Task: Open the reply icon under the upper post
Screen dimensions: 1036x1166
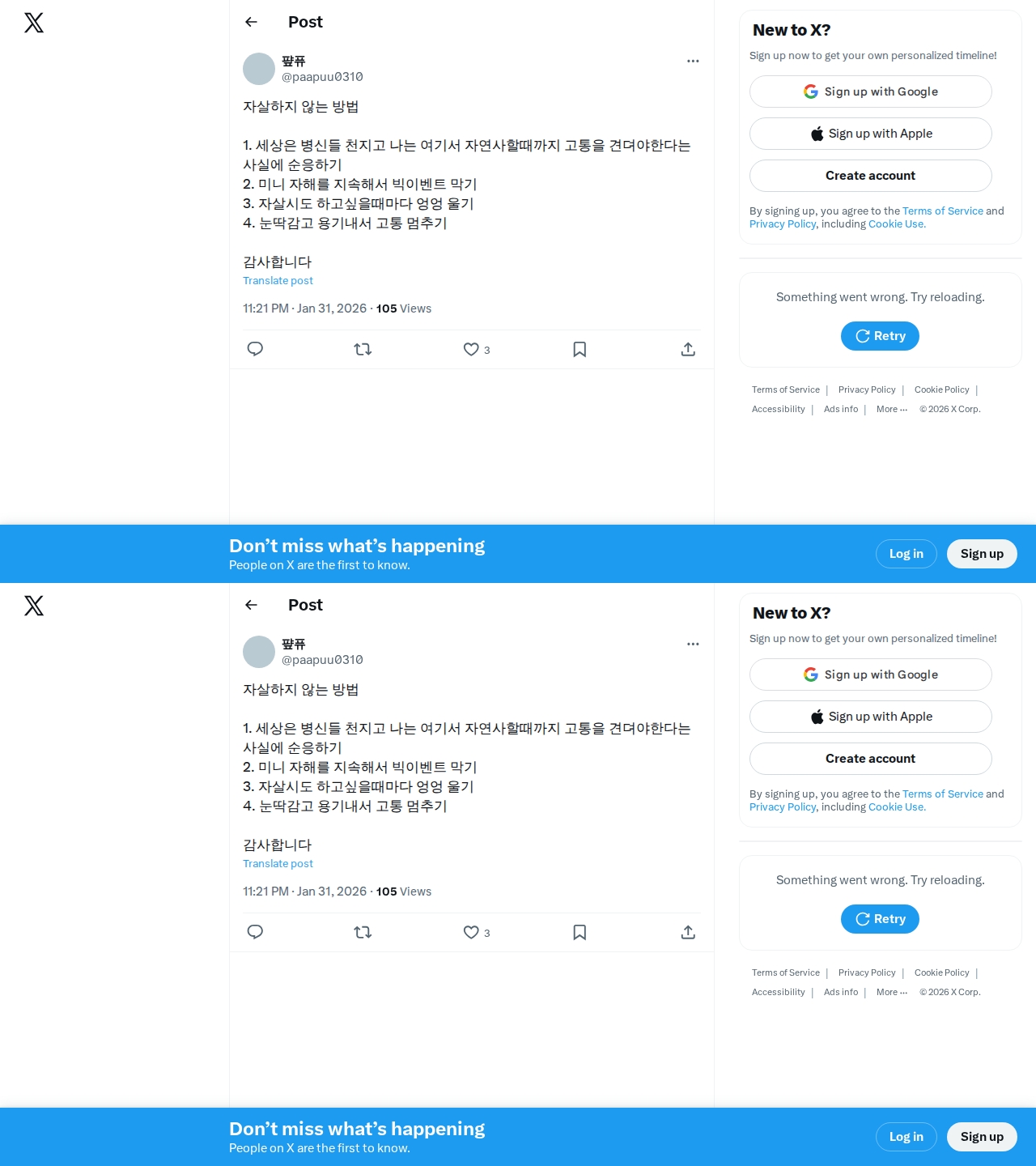Action: point(255,349)
